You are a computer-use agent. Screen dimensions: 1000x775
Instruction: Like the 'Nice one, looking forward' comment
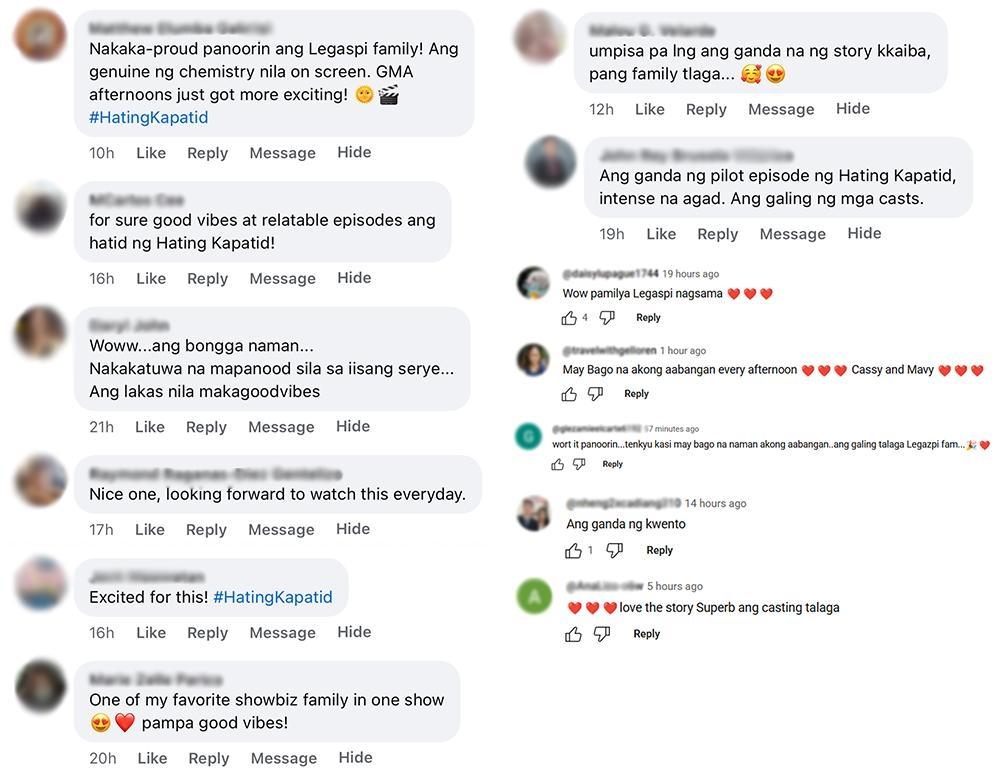click(150, 530)
